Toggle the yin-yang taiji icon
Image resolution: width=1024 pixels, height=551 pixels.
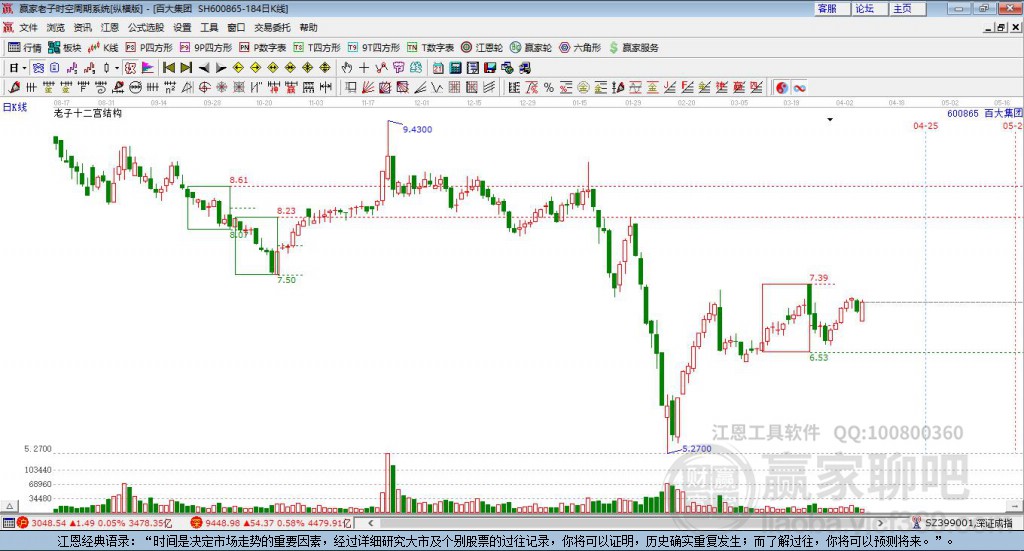(x=782, y=87)
